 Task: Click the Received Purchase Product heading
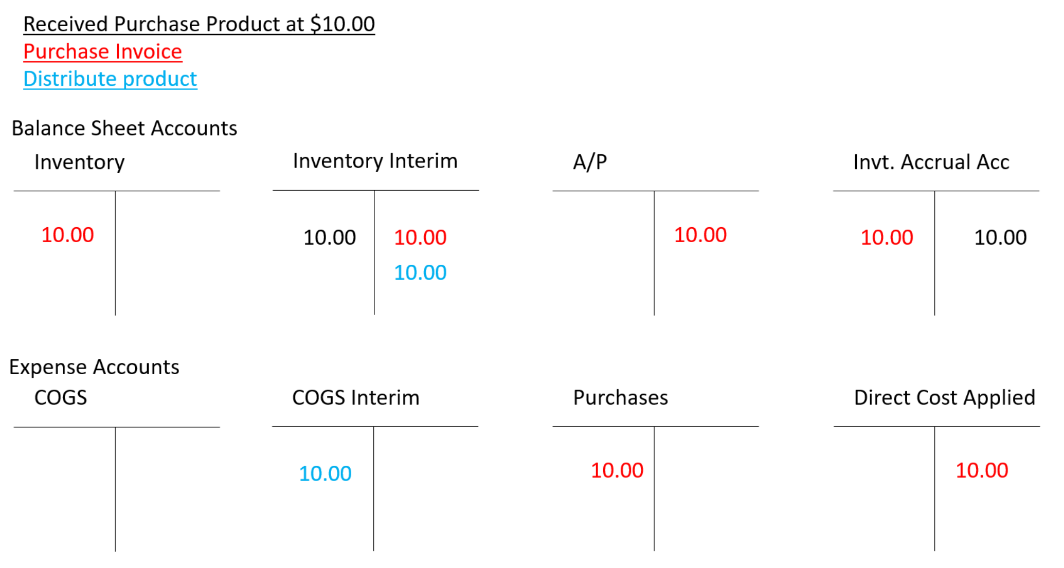tap(199, 24)
